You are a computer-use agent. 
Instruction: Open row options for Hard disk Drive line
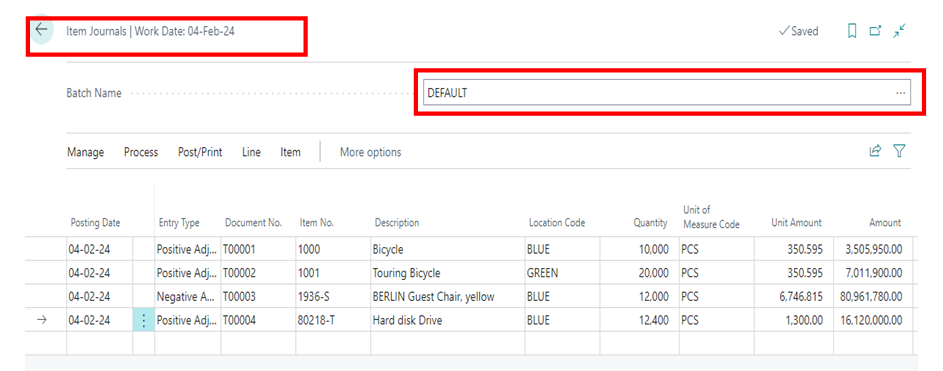point(143,320)
